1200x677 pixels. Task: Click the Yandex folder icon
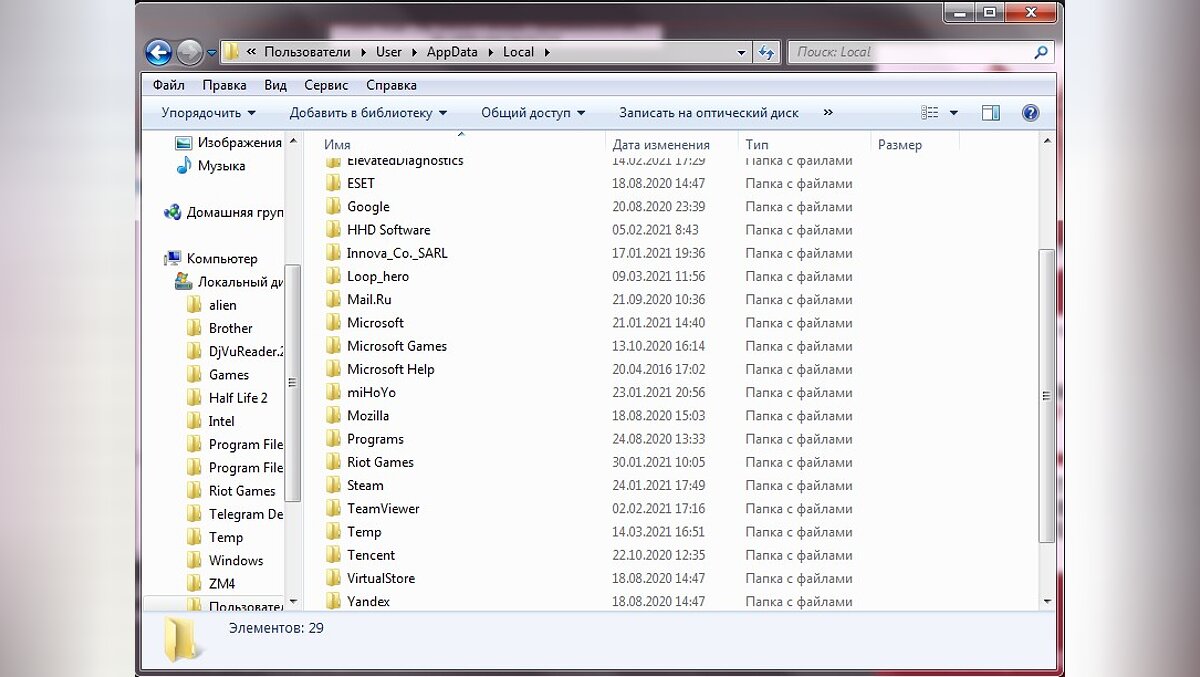(x=333, y=601)
